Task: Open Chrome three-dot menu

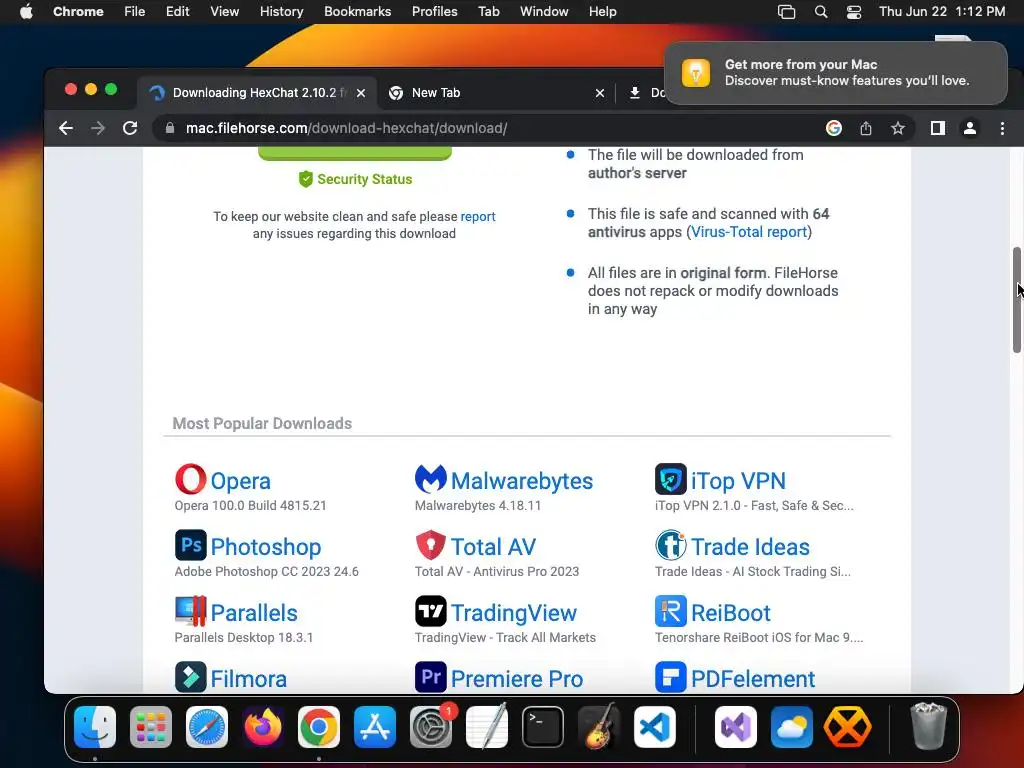Action: pyautogui.click(x=1002, y=128)
